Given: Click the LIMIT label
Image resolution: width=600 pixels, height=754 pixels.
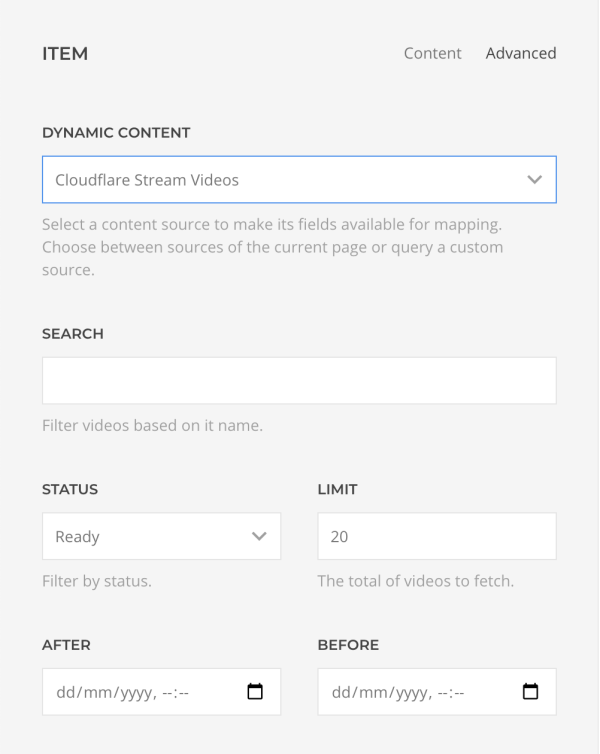Looking at the screenshot, I should pyautogui.click(x=338, y=490).
